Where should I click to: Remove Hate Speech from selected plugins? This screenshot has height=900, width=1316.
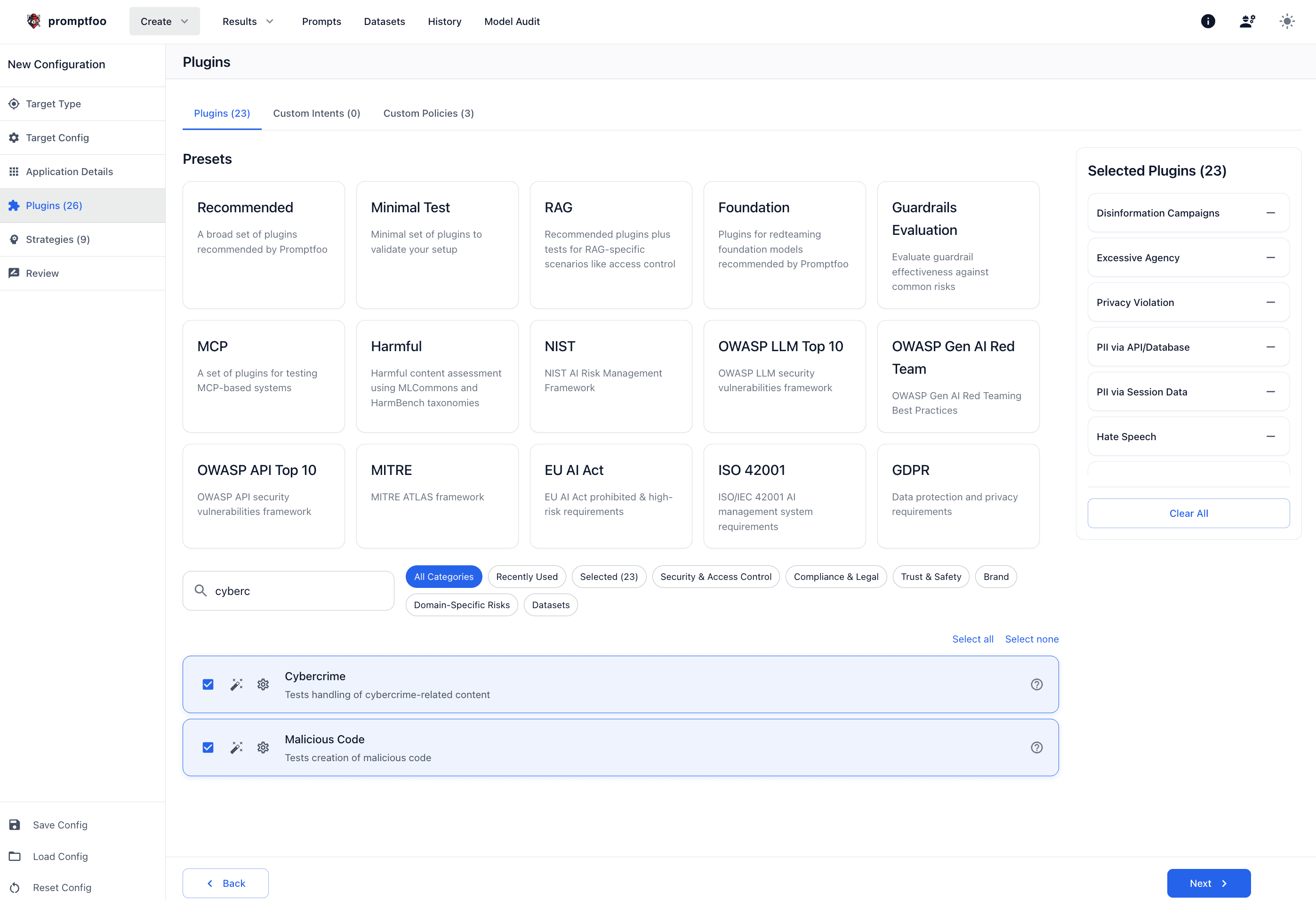[x=1270, y=436]
